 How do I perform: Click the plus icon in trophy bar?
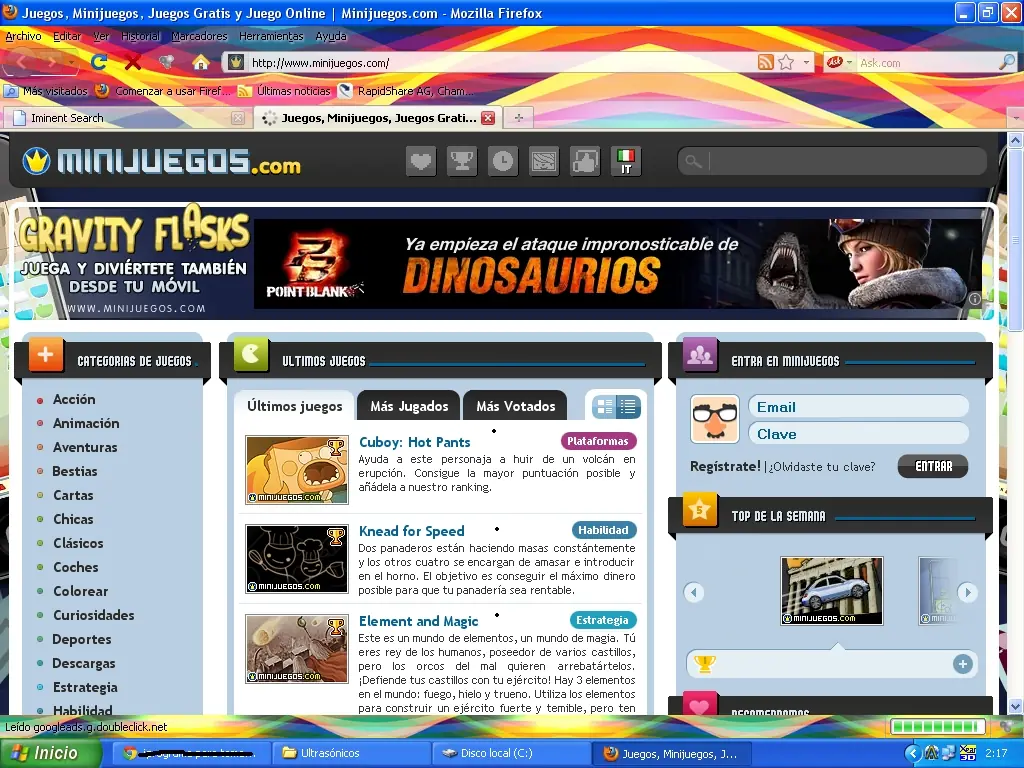[963, 664]
